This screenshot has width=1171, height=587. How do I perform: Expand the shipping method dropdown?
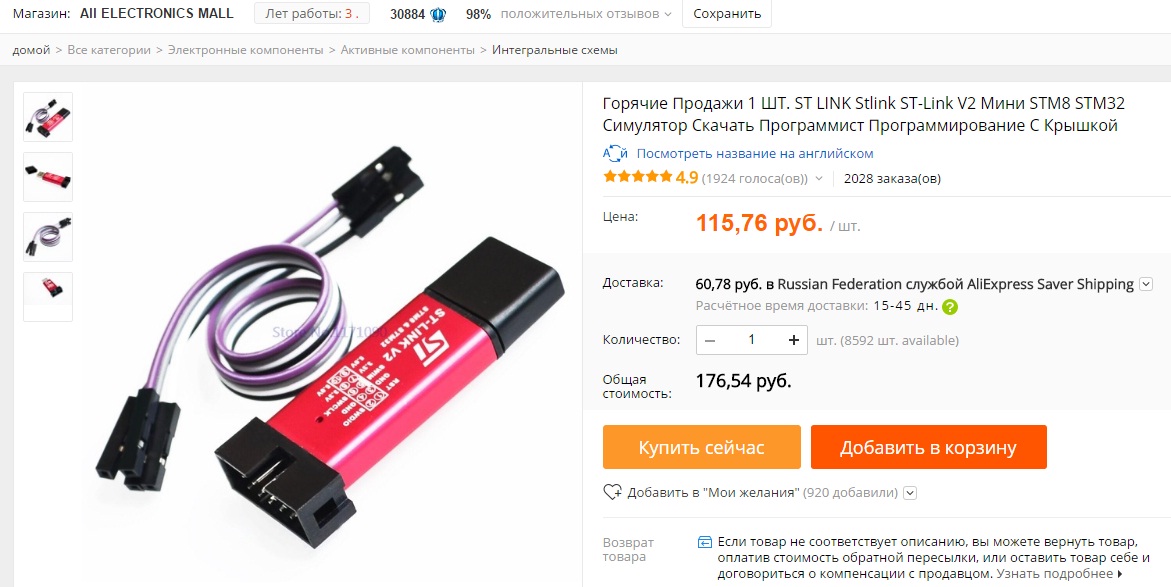tap(1146, 284)
